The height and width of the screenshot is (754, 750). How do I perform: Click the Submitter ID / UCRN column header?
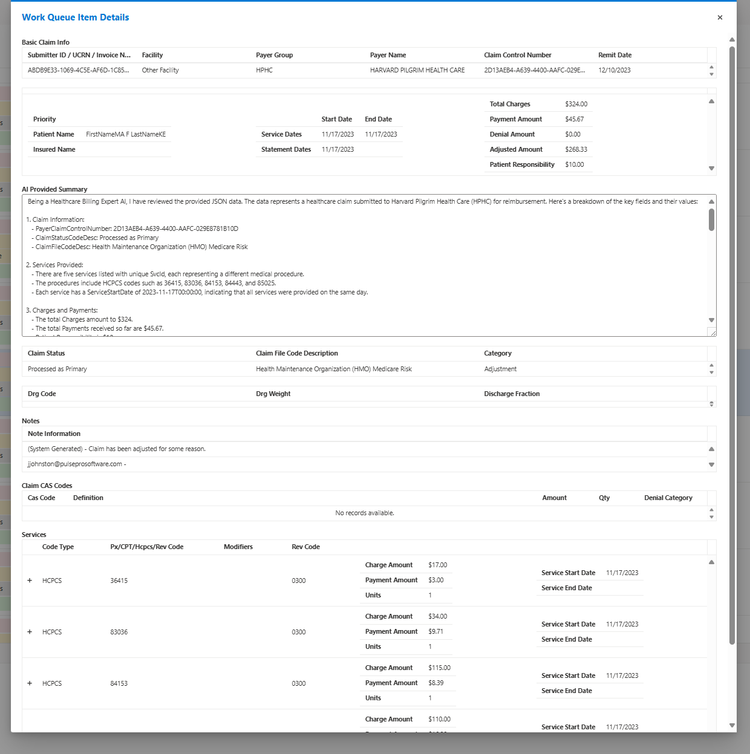[79, 55]
